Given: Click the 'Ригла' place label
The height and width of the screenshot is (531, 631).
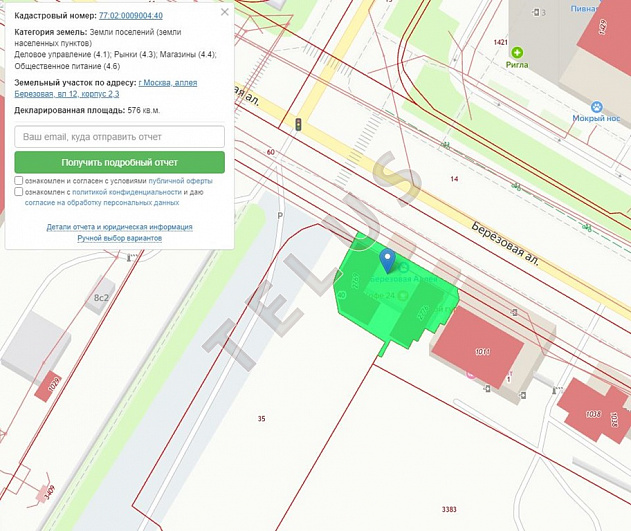Looking at the screenshot, I should click(x=517, y=65).
